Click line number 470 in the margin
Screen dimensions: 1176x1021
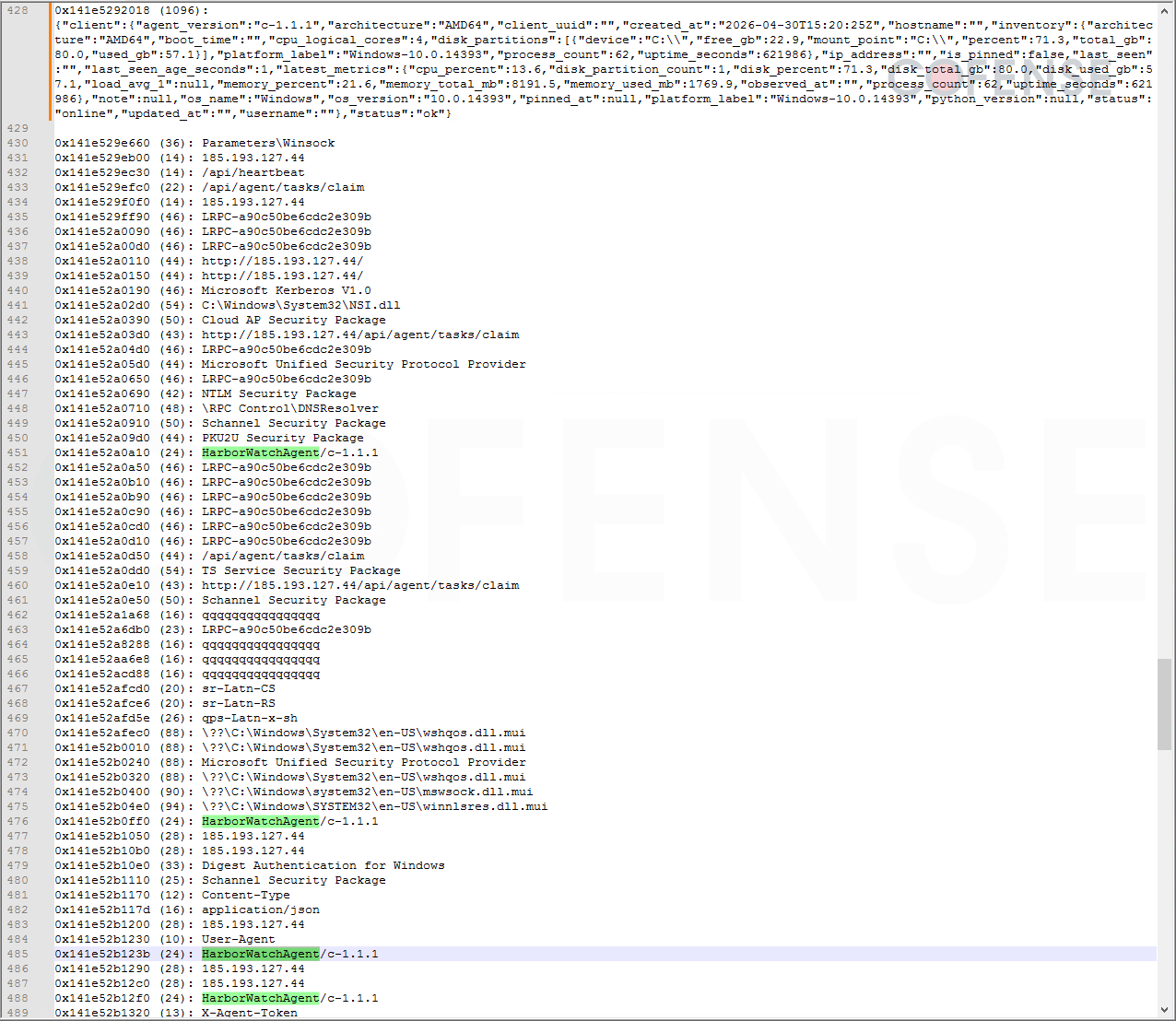coord(18,733)
